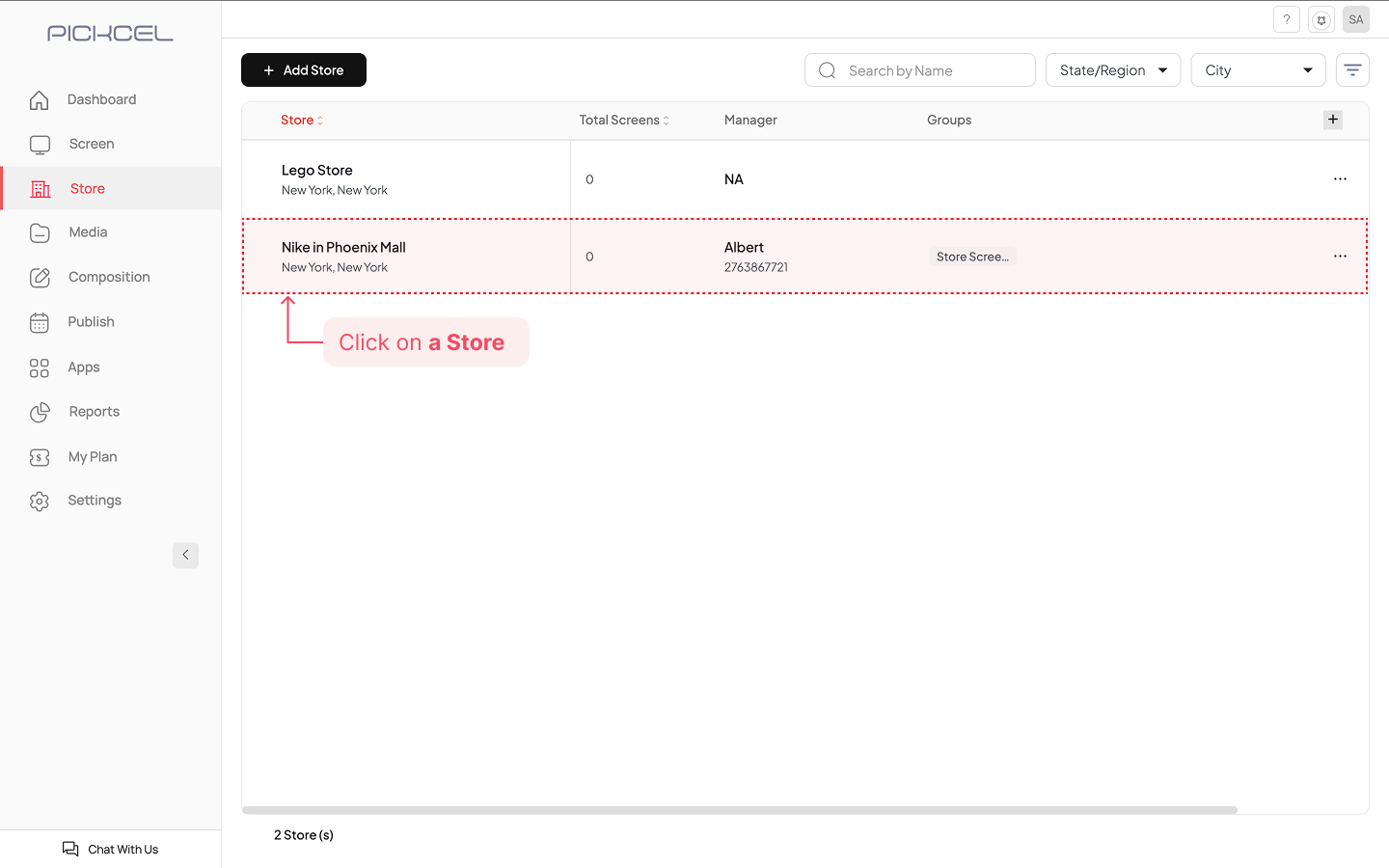Open the help question mark icon
1389x868 pixels.
[1286, 19]
